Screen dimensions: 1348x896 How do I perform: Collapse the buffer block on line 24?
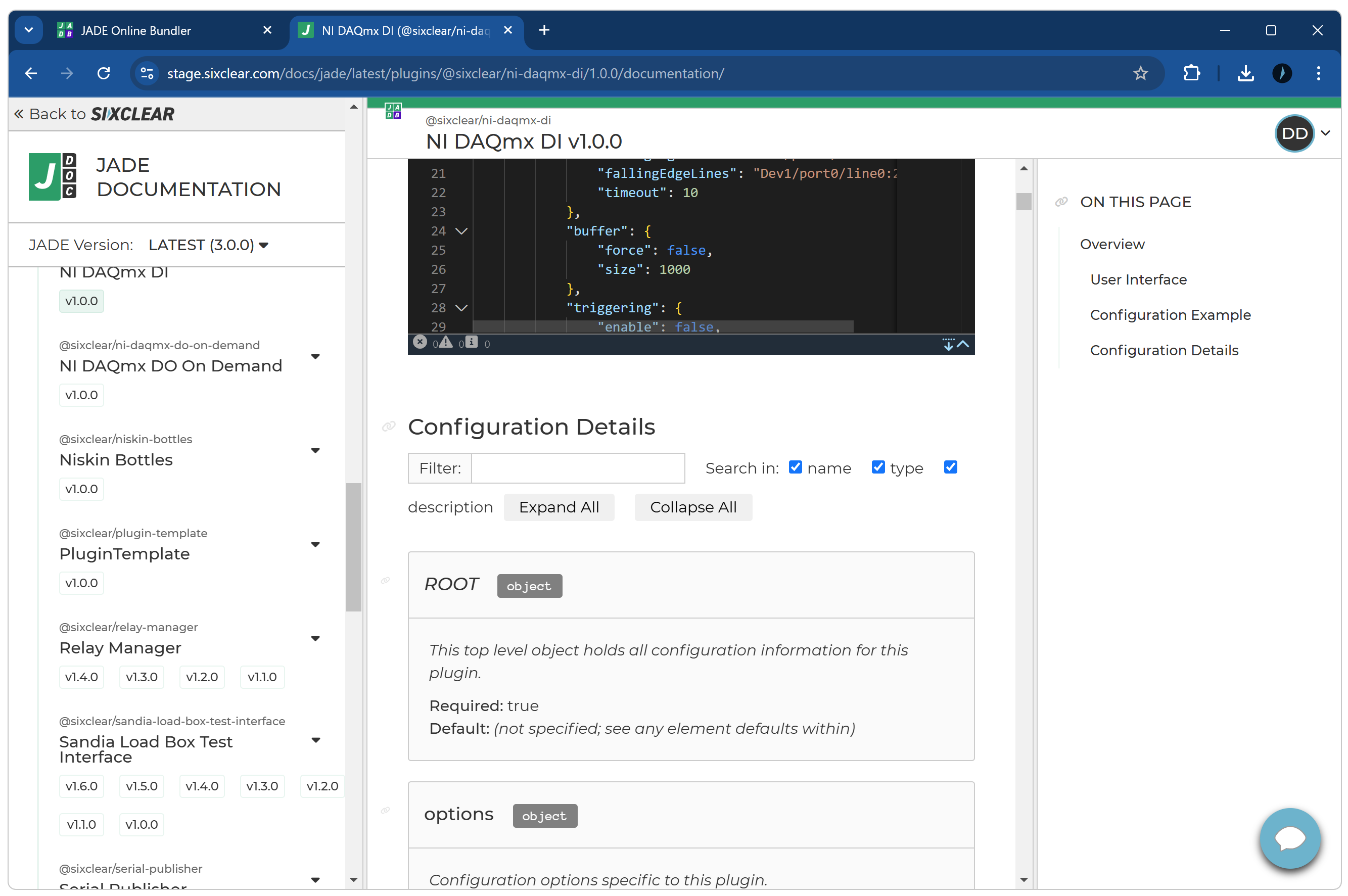pos(461,231)
